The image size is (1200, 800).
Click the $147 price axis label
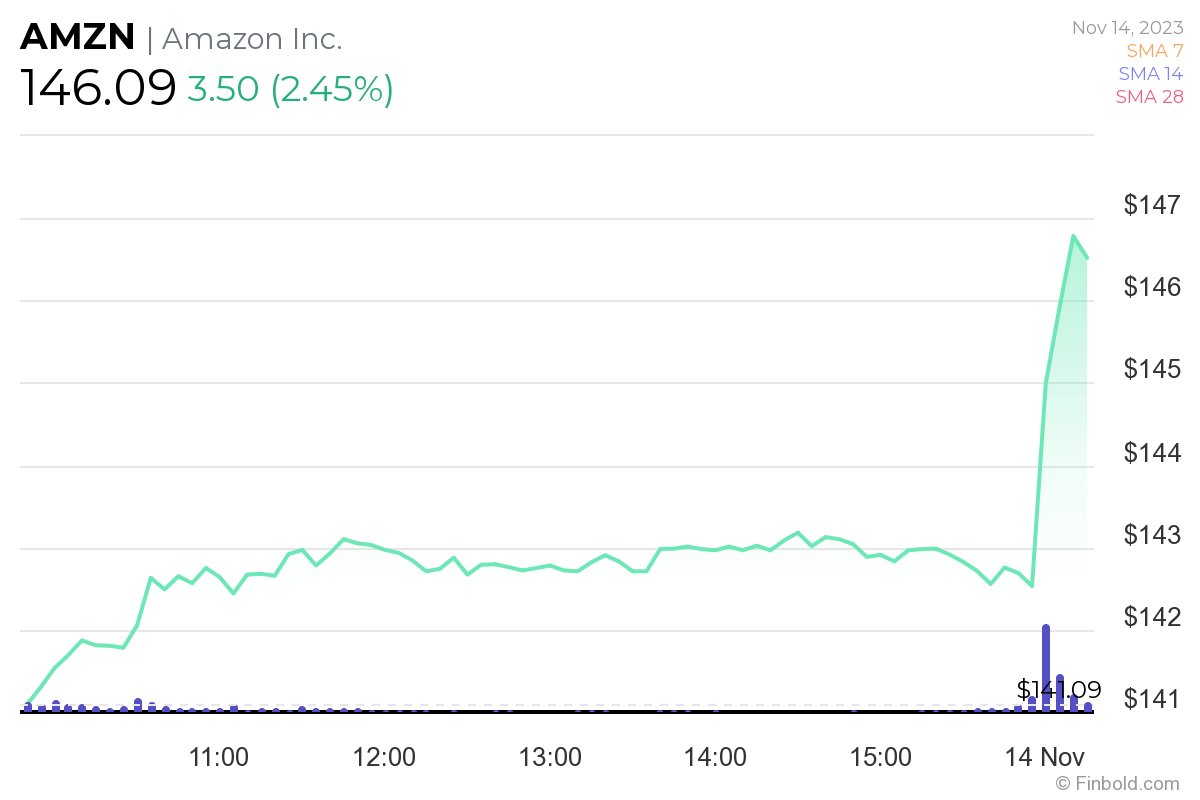tap(1152, 206)
